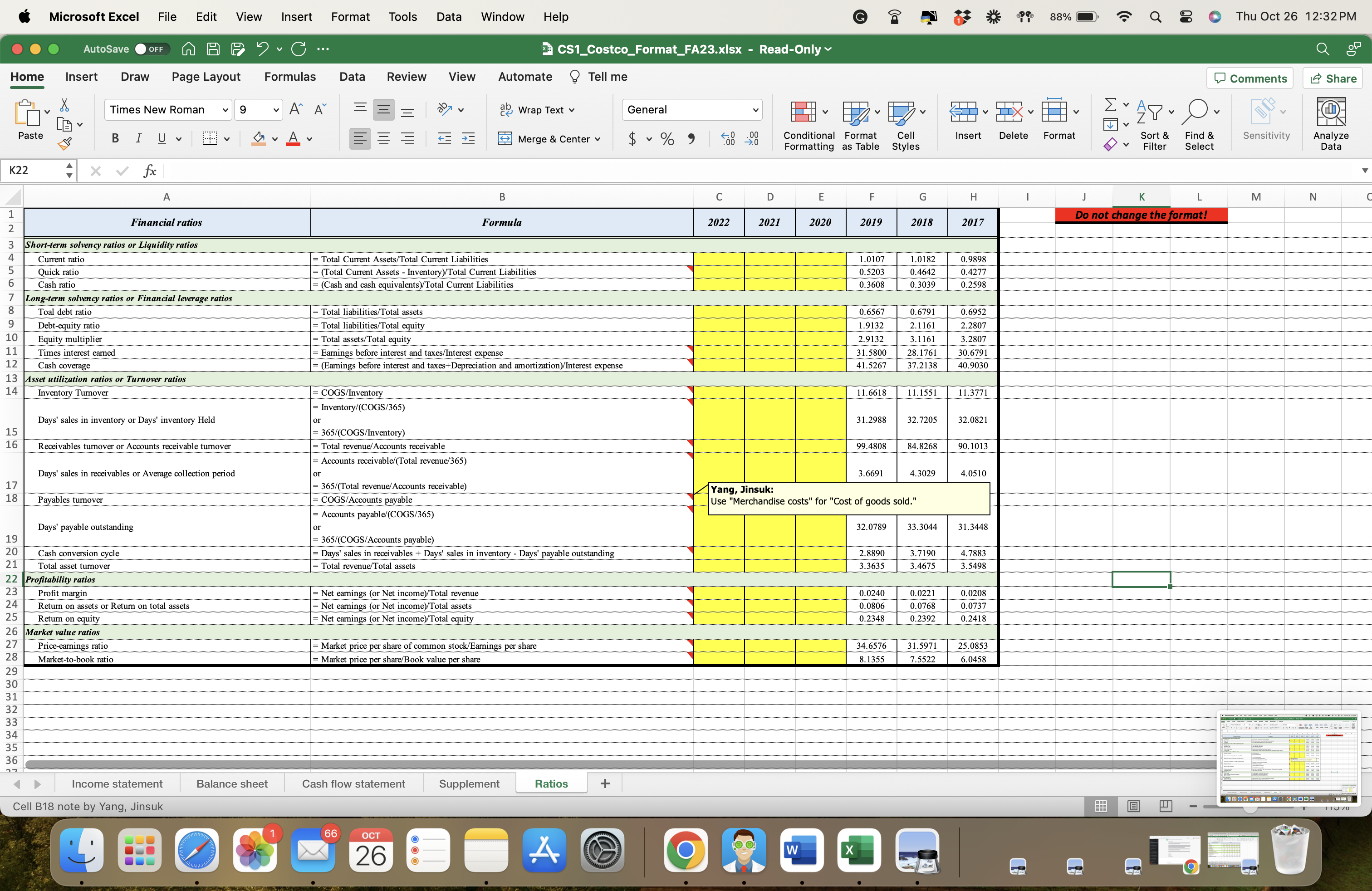
Task: Add a new sheet with plus button
Action: (605, 783)
